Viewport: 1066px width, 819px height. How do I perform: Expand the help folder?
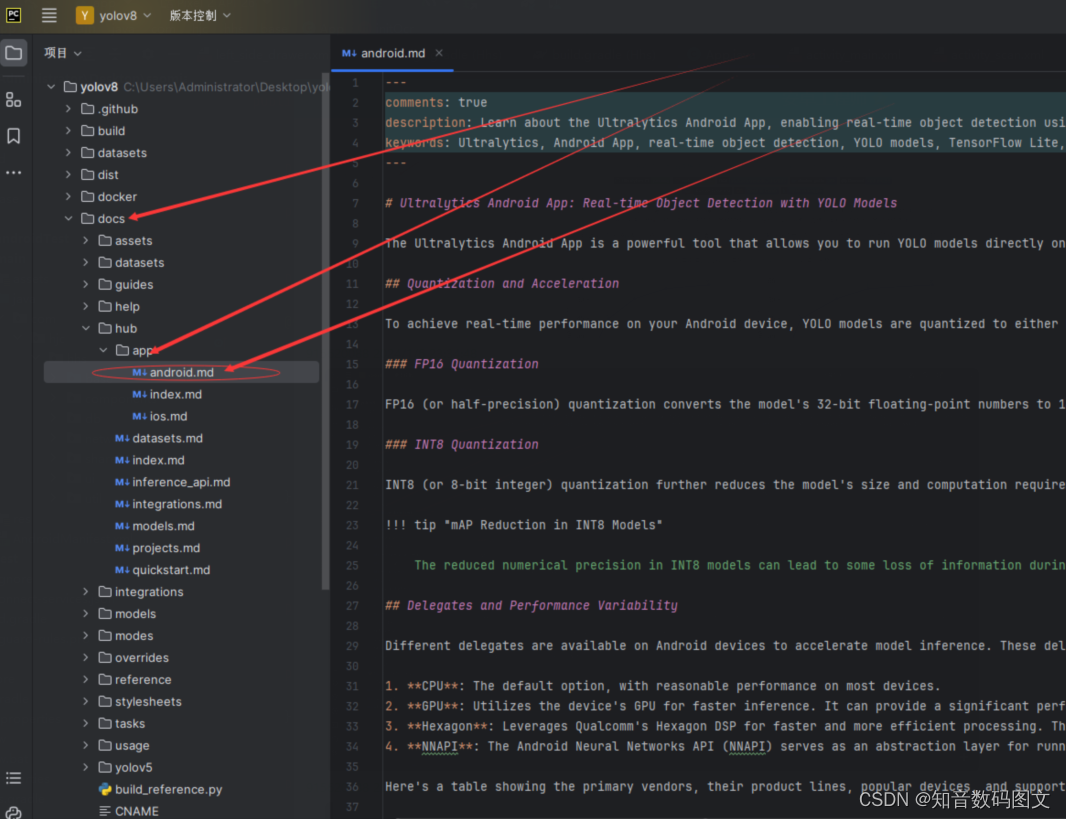pos(86,307)
